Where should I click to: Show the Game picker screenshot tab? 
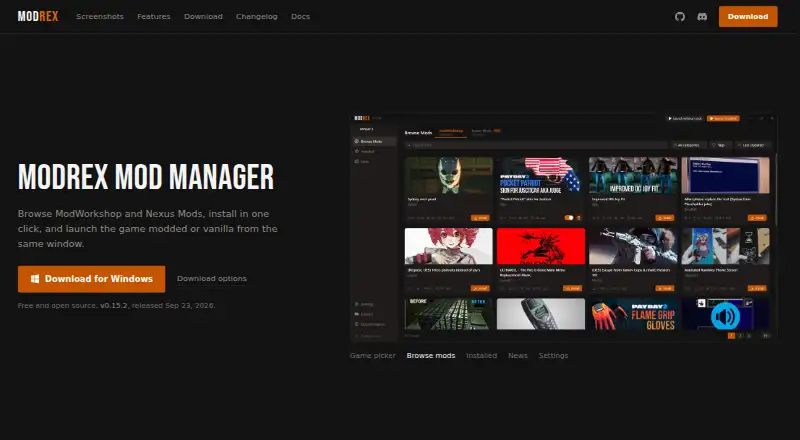click(372, 355)
